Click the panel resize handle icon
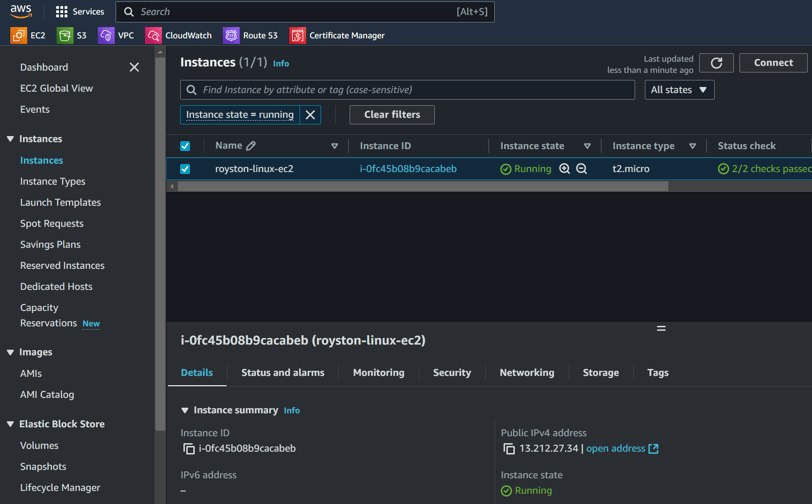The height and width of the screenshot is (504, 812). coord(661,328)
